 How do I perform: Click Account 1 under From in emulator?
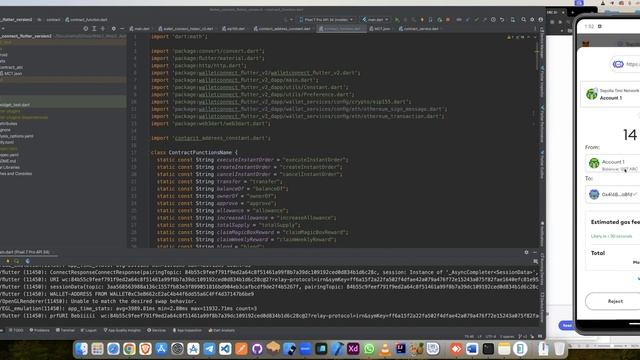612,164
